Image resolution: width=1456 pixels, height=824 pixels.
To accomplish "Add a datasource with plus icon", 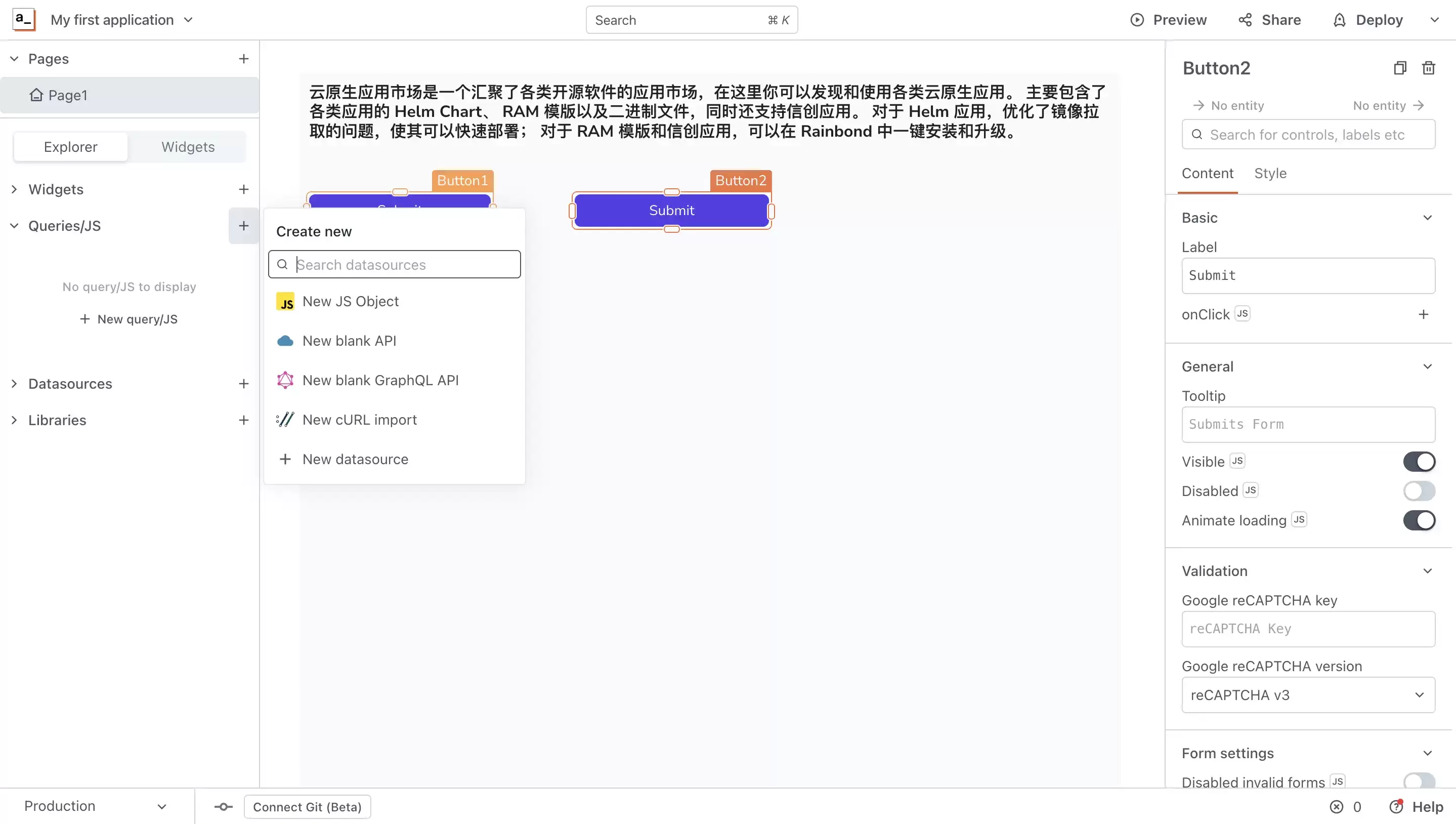I will (x=243, y=384).
